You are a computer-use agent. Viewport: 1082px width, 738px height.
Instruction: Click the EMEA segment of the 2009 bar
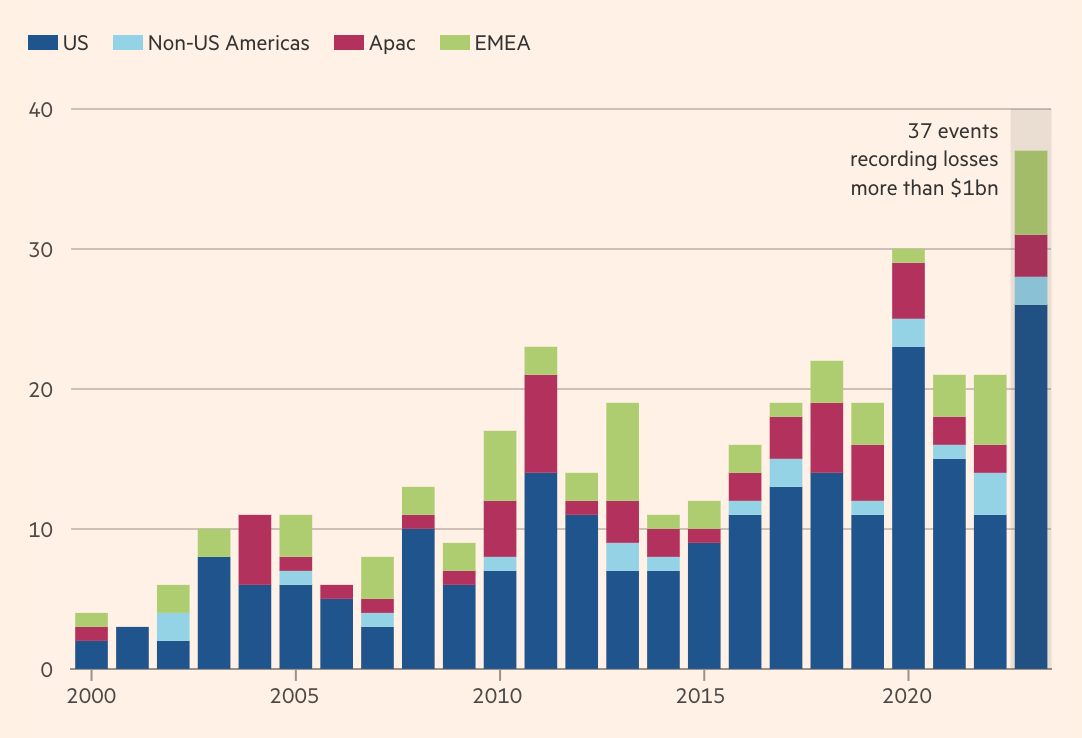[459, 557]
